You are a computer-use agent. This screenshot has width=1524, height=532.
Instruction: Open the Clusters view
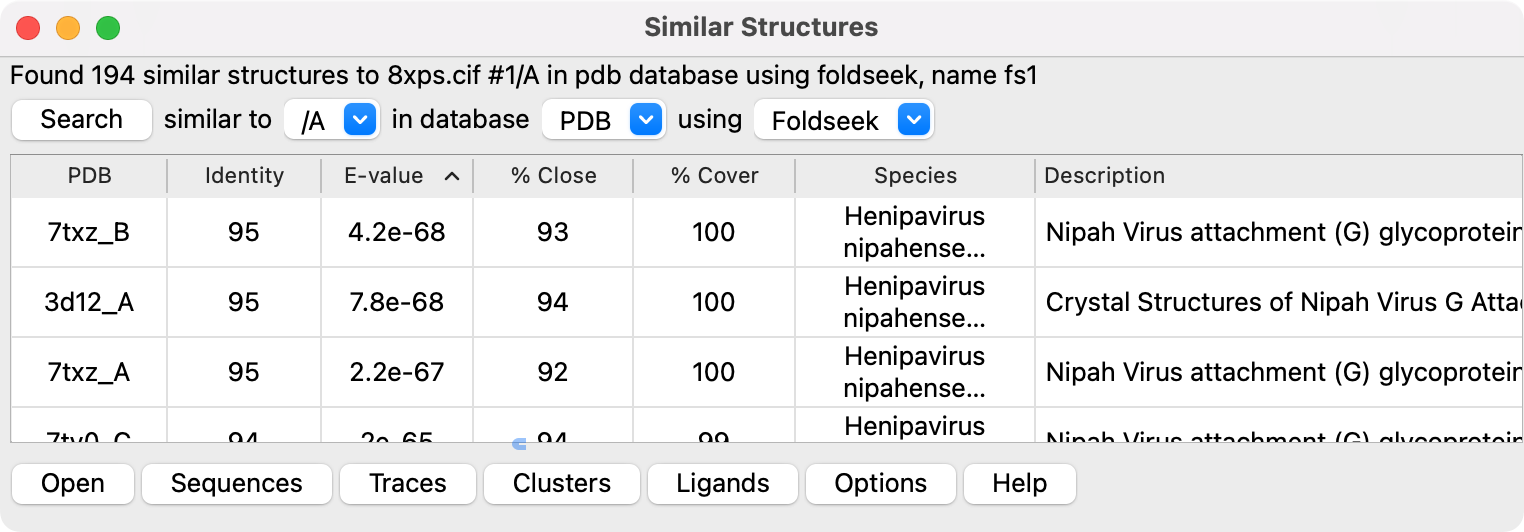click(x=561, y=484)
